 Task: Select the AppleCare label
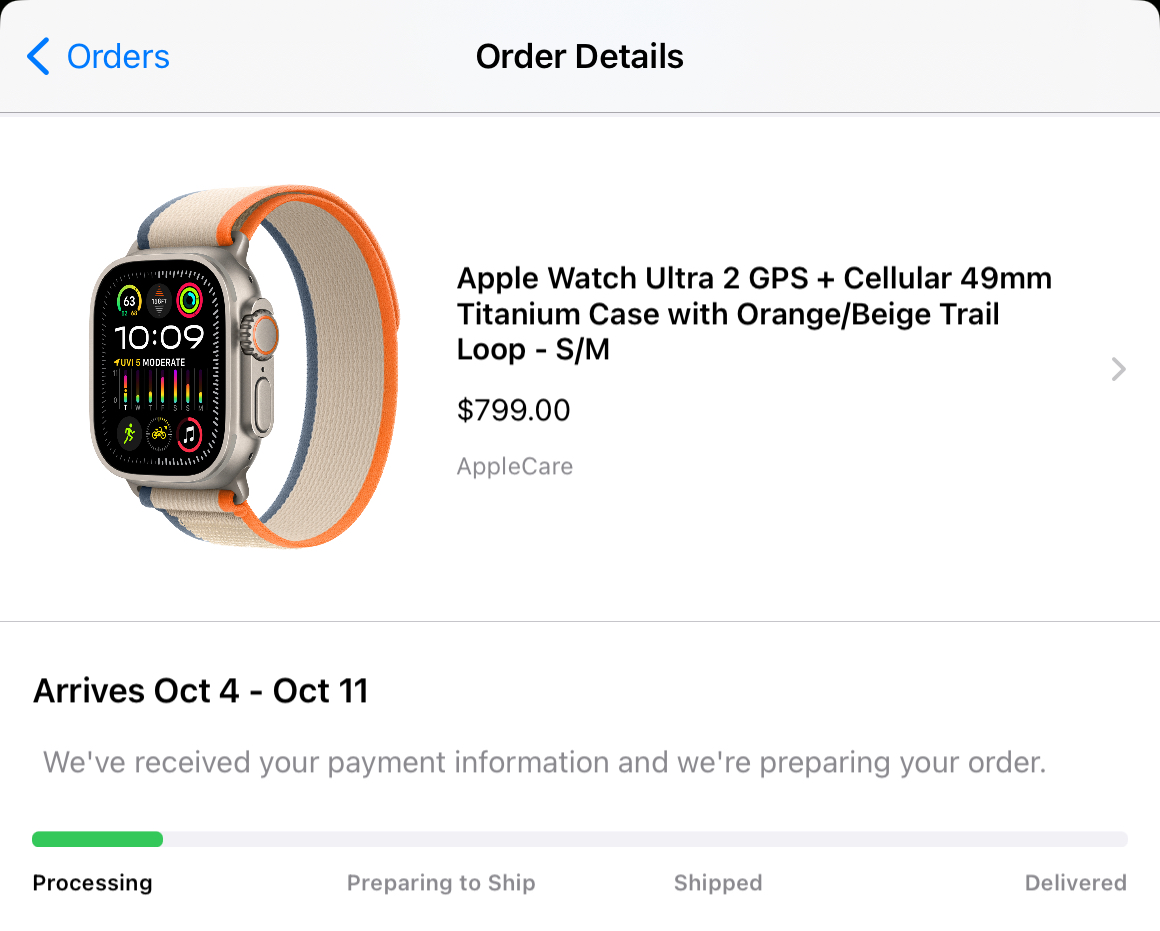(514, 466)
